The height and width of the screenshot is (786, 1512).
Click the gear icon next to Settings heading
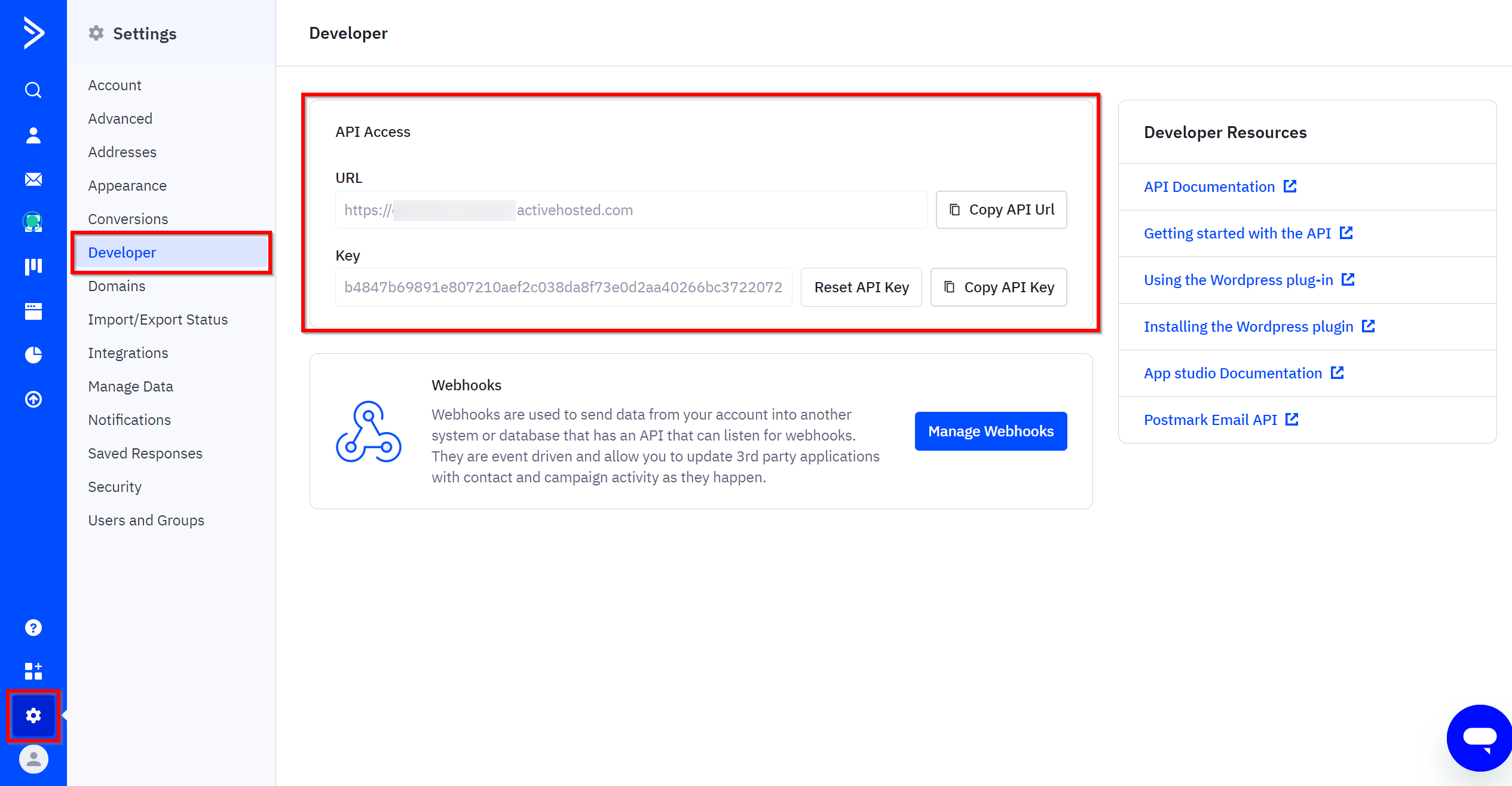coord(96,33)
